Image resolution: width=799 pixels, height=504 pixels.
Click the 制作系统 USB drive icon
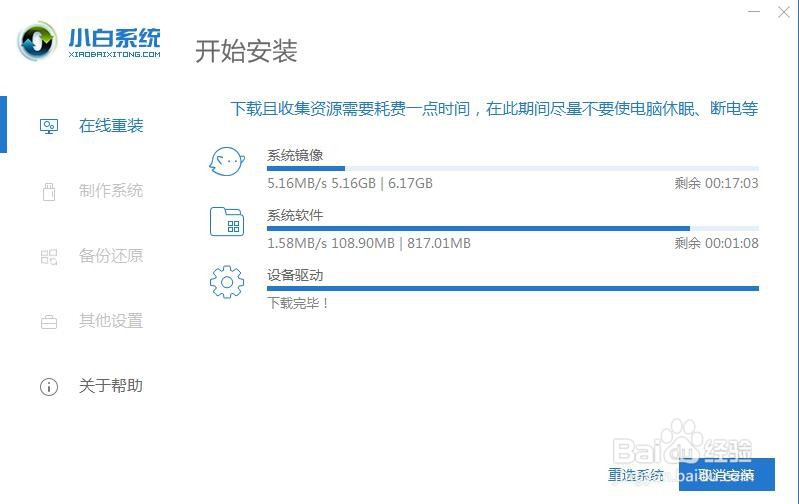coord(48,191)
